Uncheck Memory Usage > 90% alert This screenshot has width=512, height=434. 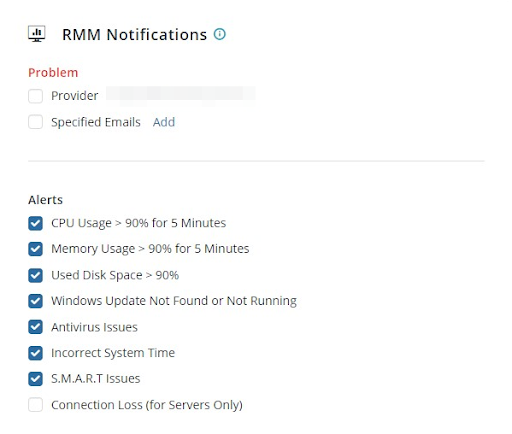35,249
